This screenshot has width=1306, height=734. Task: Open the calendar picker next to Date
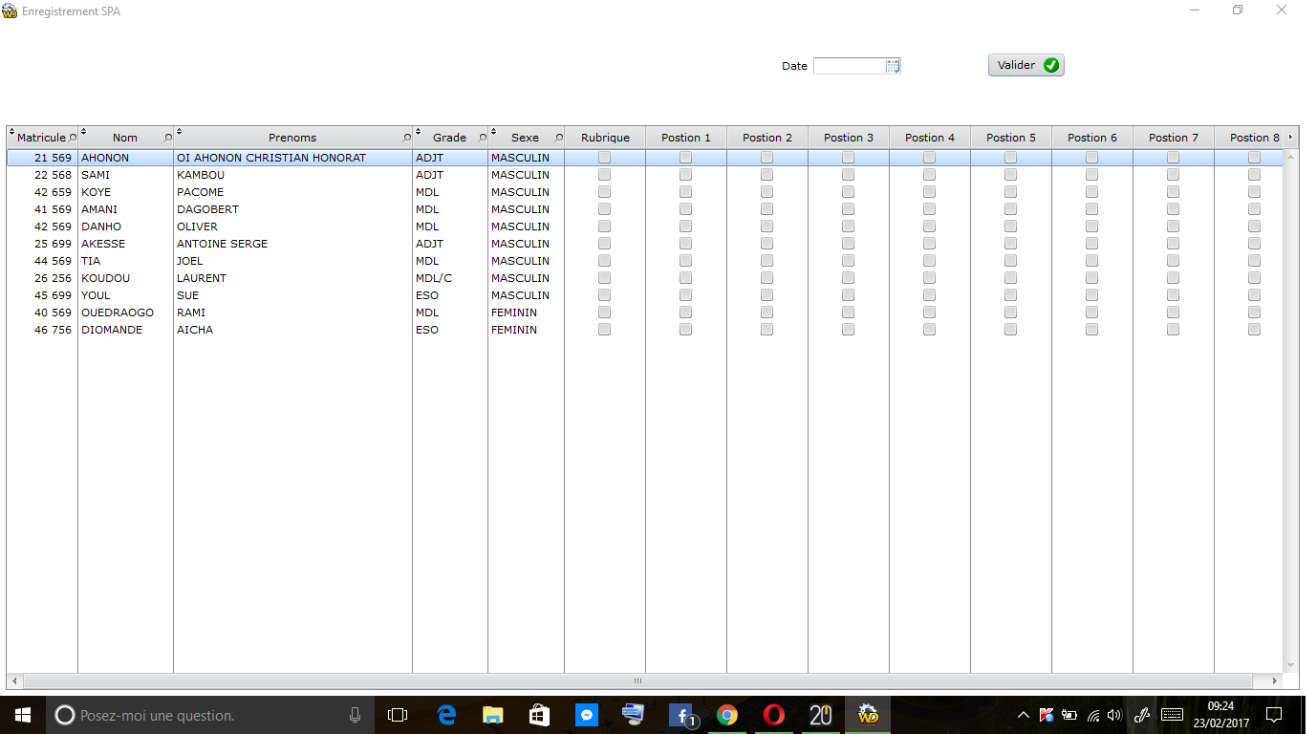(x=893, y=66)
